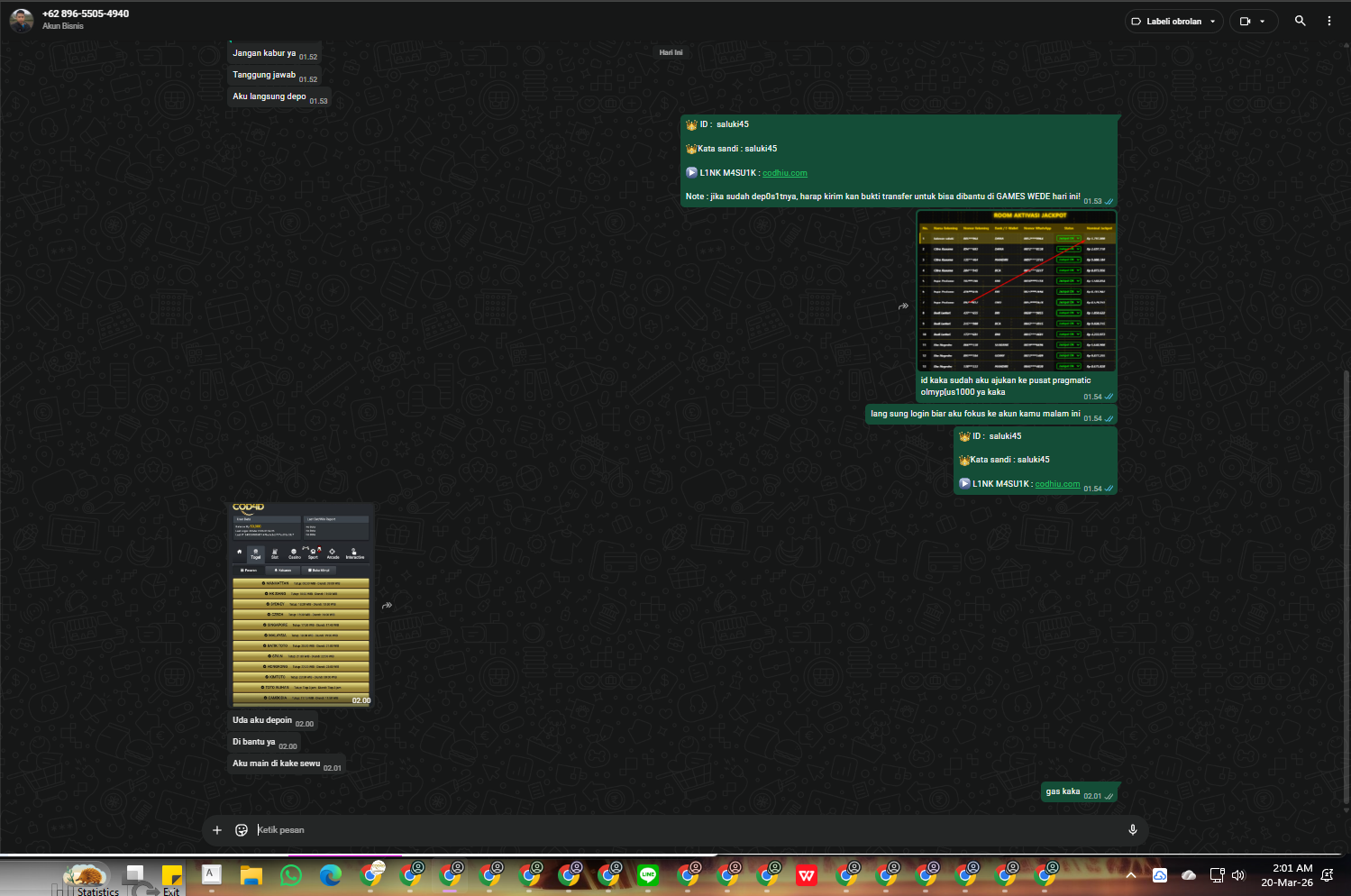
Task: Start a video call with camera icon
Action: click(1246, 21)
